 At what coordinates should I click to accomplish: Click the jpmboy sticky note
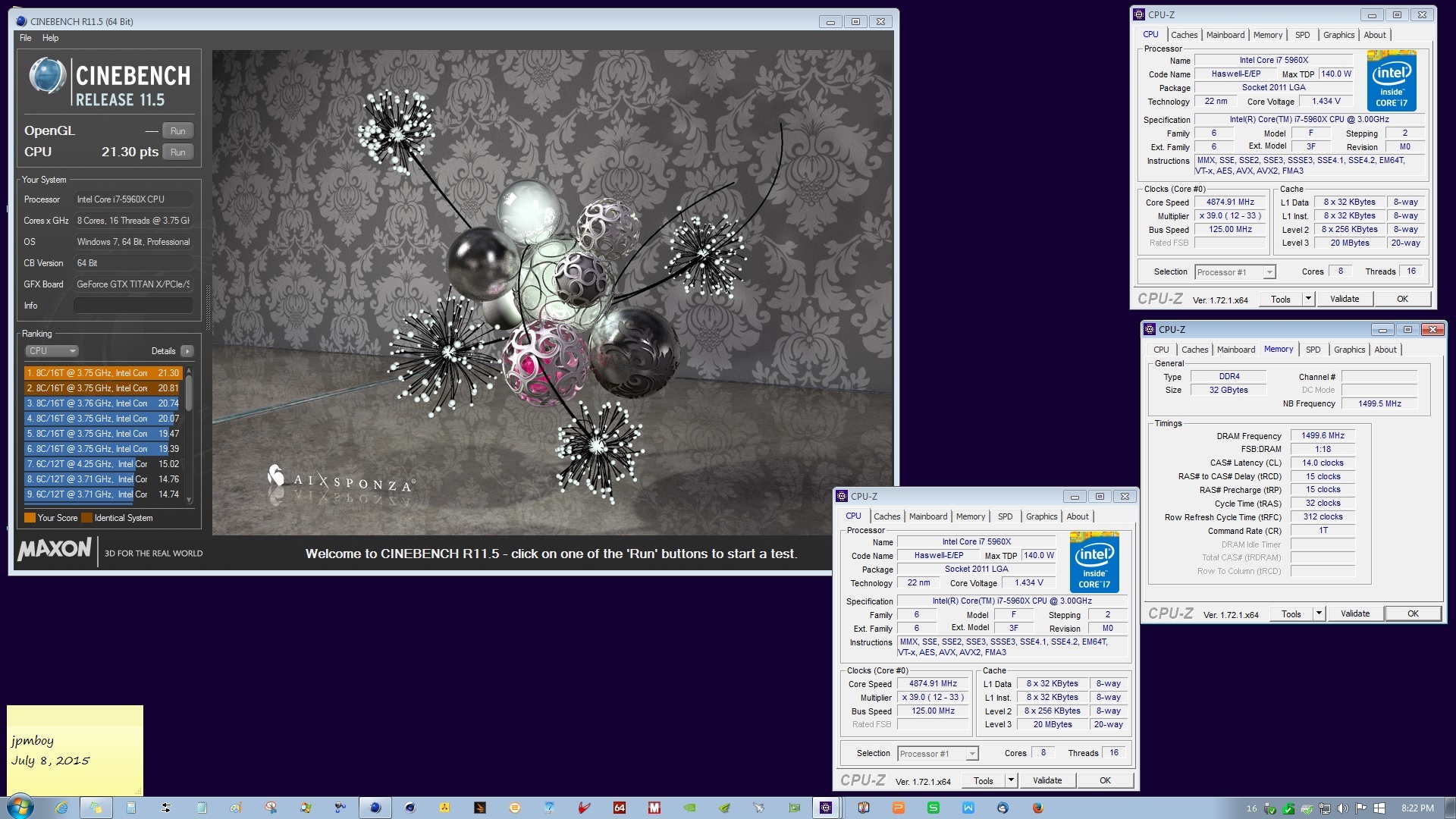coord(74,749)
